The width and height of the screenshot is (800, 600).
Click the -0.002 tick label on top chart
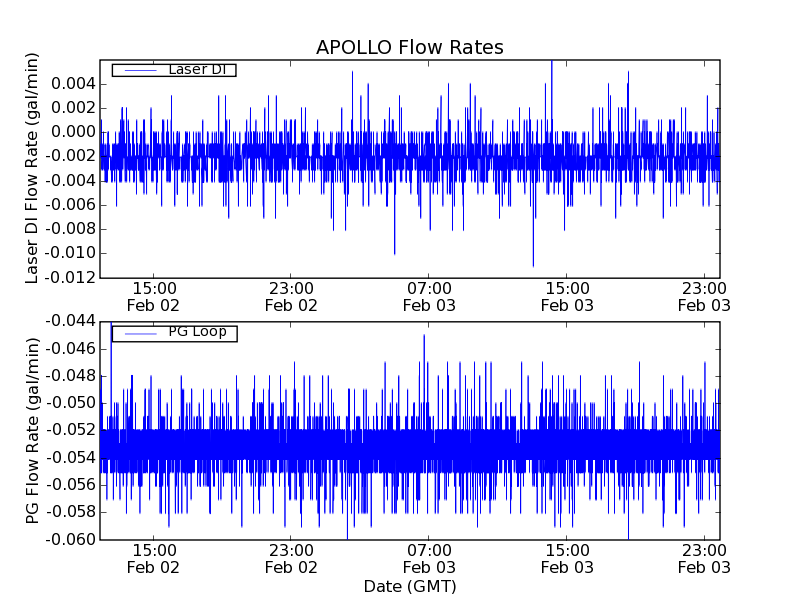(70, 156)
